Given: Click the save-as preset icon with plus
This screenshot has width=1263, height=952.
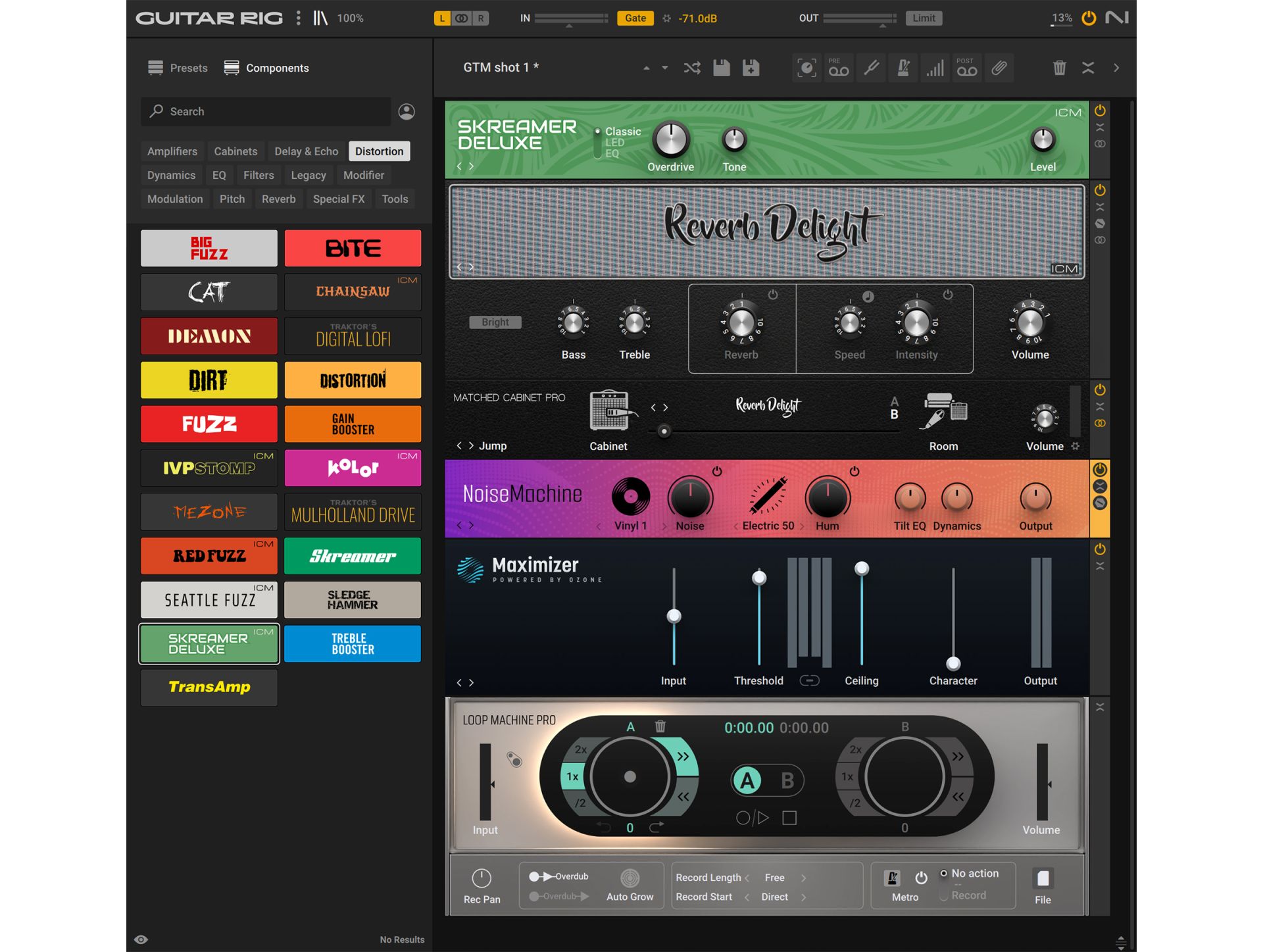Looking at the screenshot, I should [751, 68].
